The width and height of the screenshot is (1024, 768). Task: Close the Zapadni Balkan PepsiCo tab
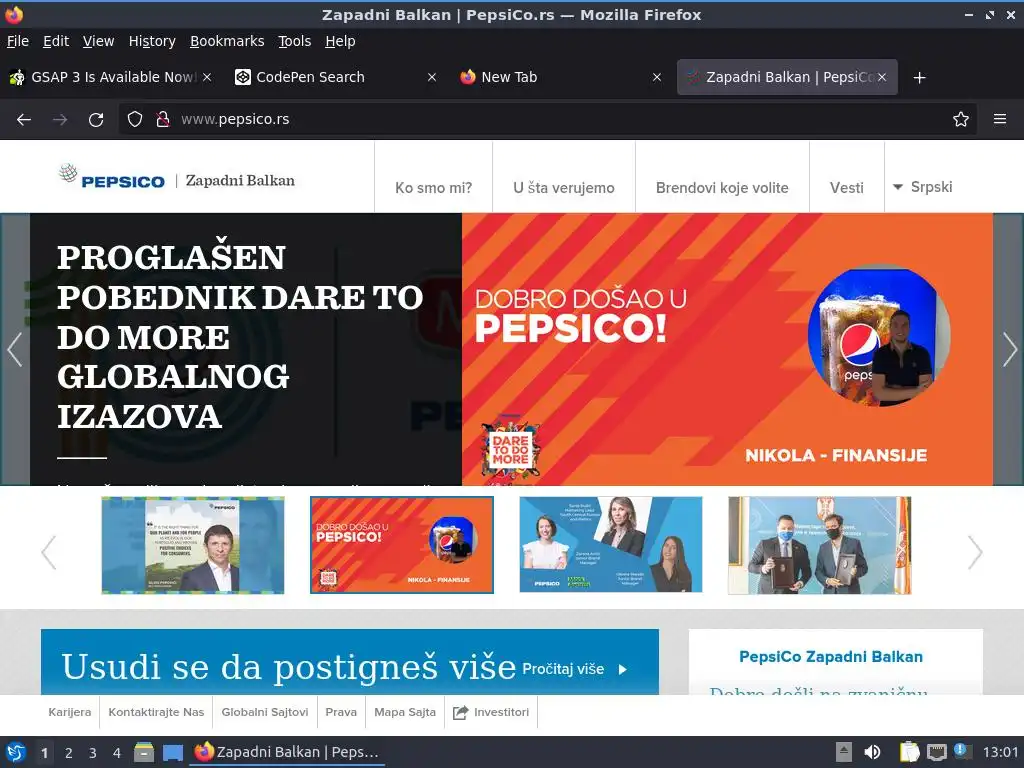(882, 77)
